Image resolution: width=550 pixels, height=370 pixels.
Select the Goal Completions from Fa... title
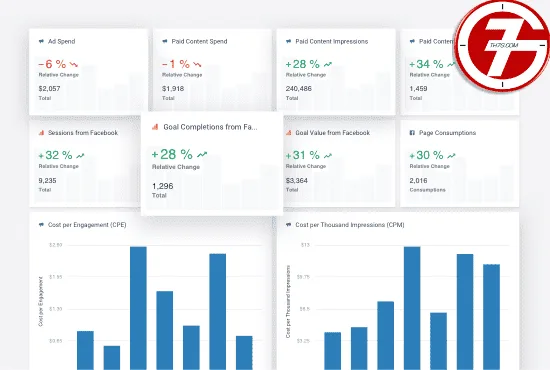210,127
